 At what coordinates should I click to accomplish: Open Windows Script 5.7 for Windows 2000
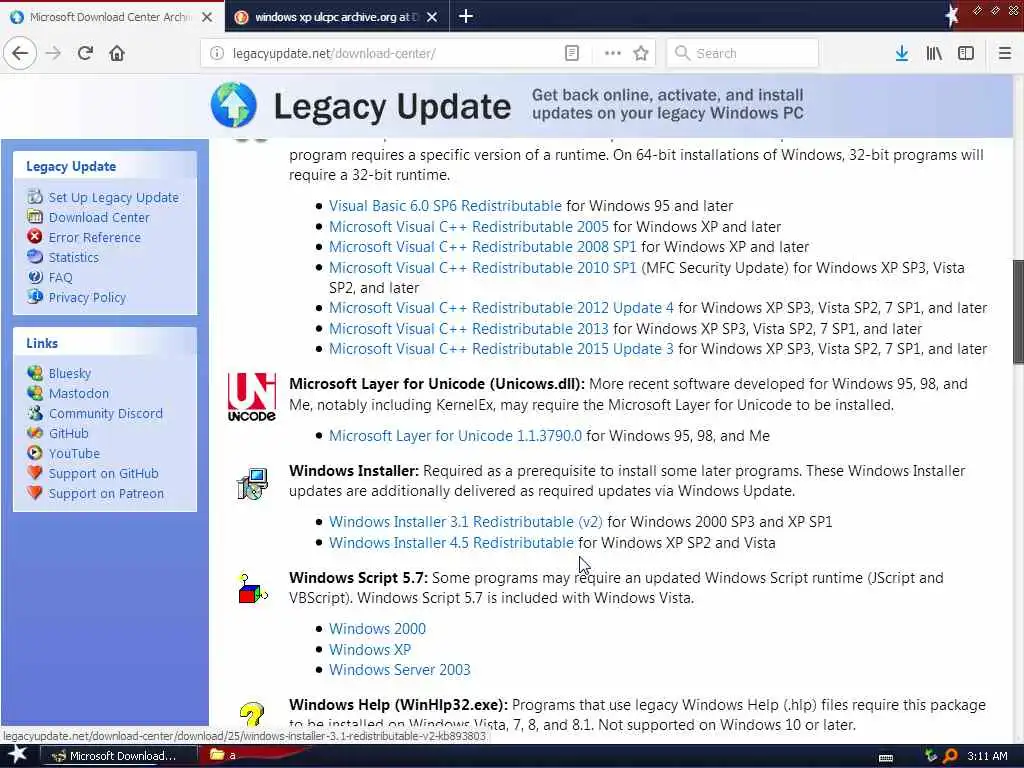(377, 629)
